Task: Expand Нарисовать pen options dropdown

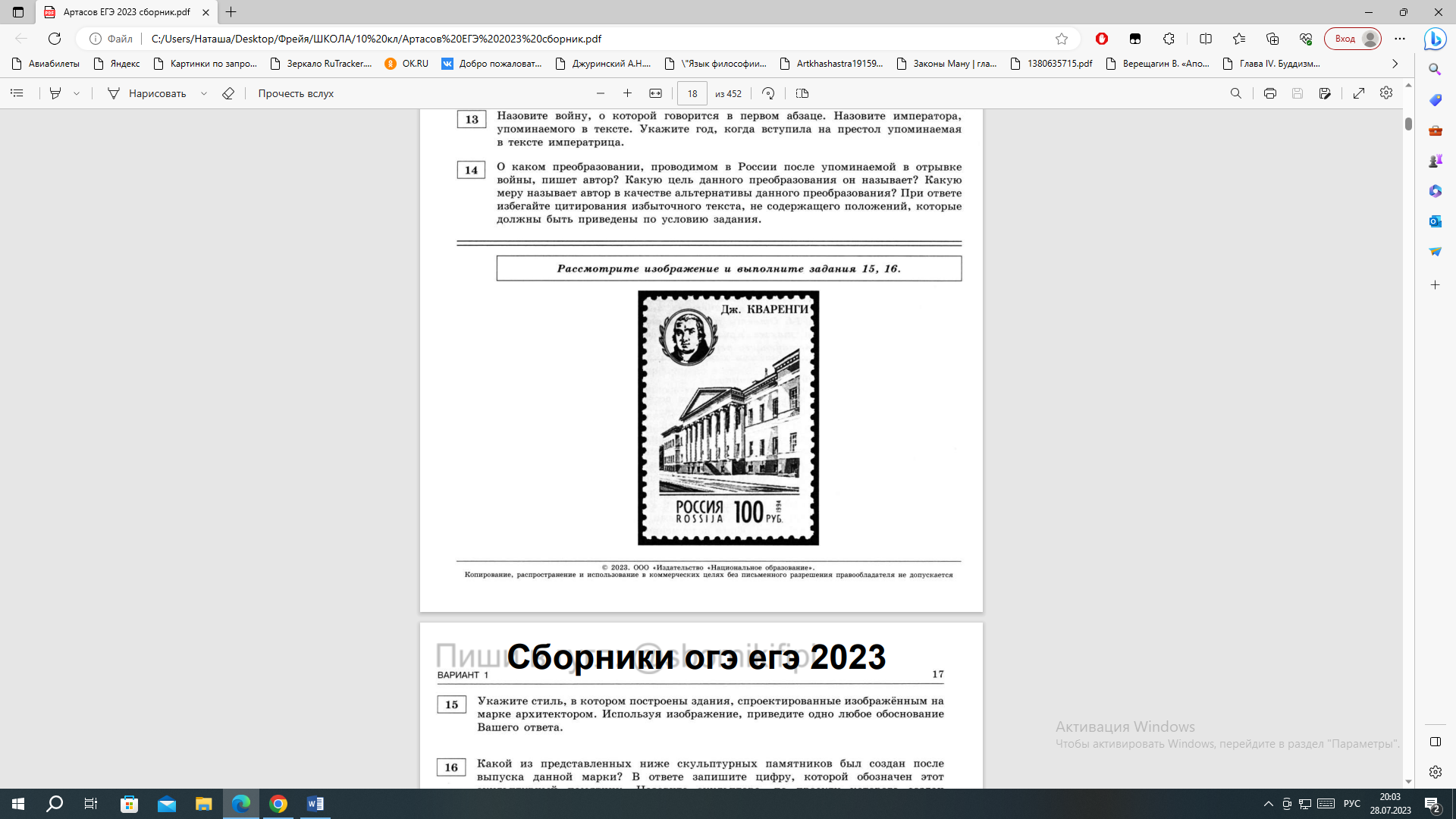Action: tap(204, 93)
